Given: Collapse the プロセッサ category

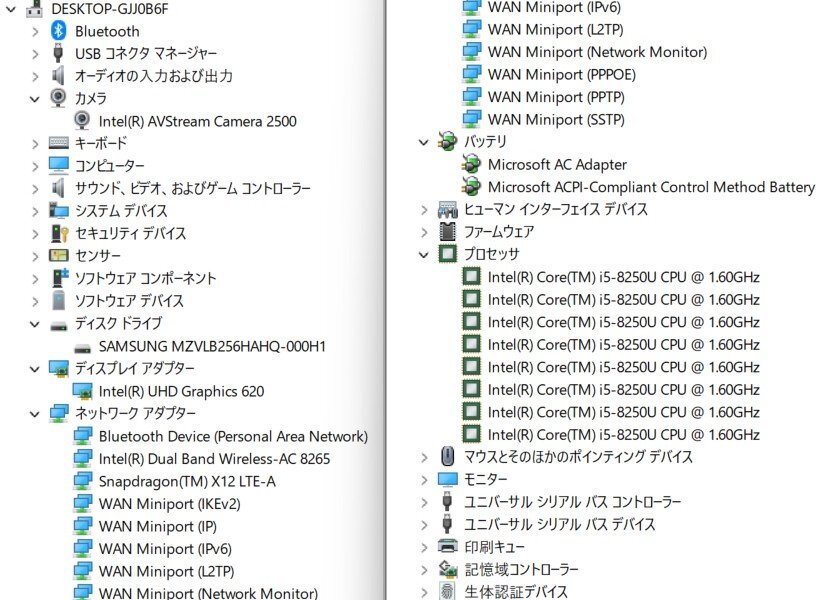Looking at the screenshot, I should point(423,254).
